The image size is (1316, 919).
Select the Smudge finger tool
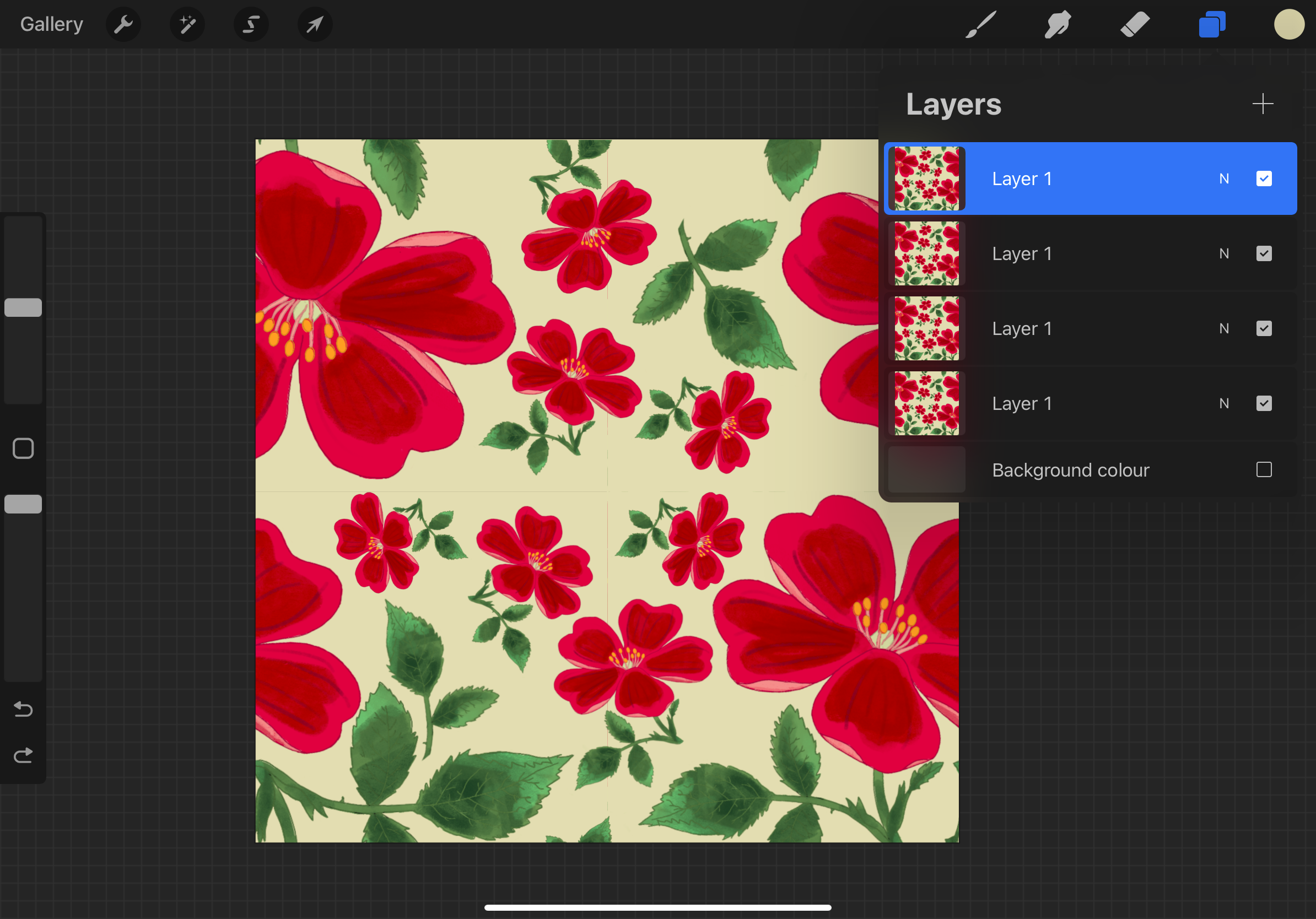[x=1058, y=25]
